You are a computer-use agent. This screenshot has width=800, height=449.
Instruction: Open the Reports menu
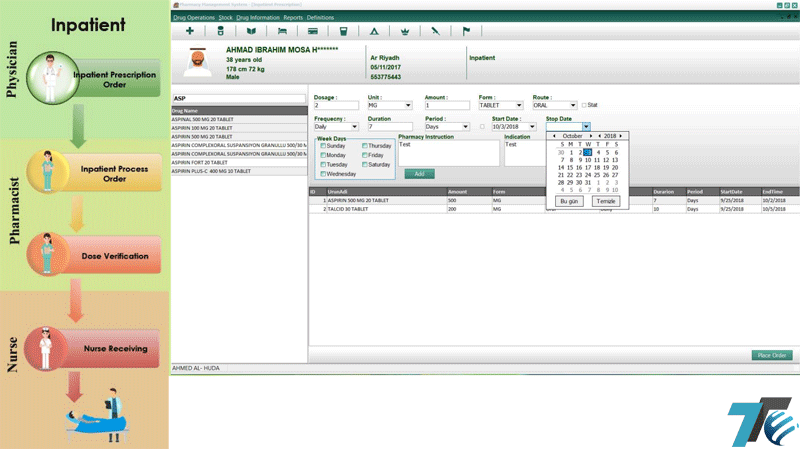[x=293, y=17]
